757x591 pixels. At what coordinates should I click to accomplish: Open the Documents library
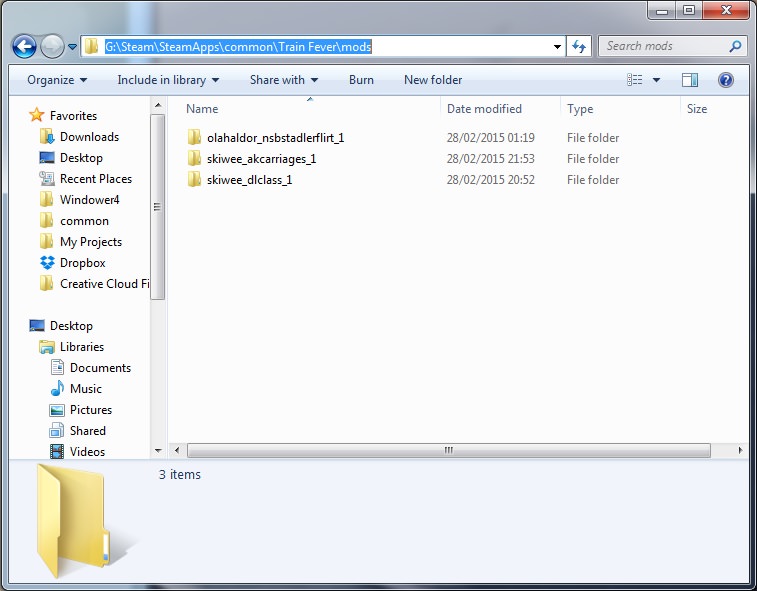[x=100, y=368]
